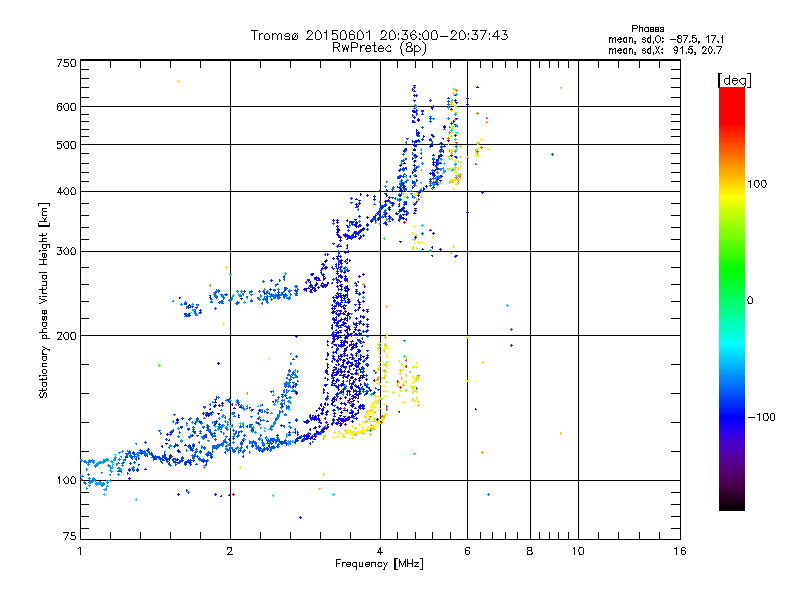The width and height of the screenshot is (800, 600).
Task: Click the y-axis tick label '750'
Action: 67,63
